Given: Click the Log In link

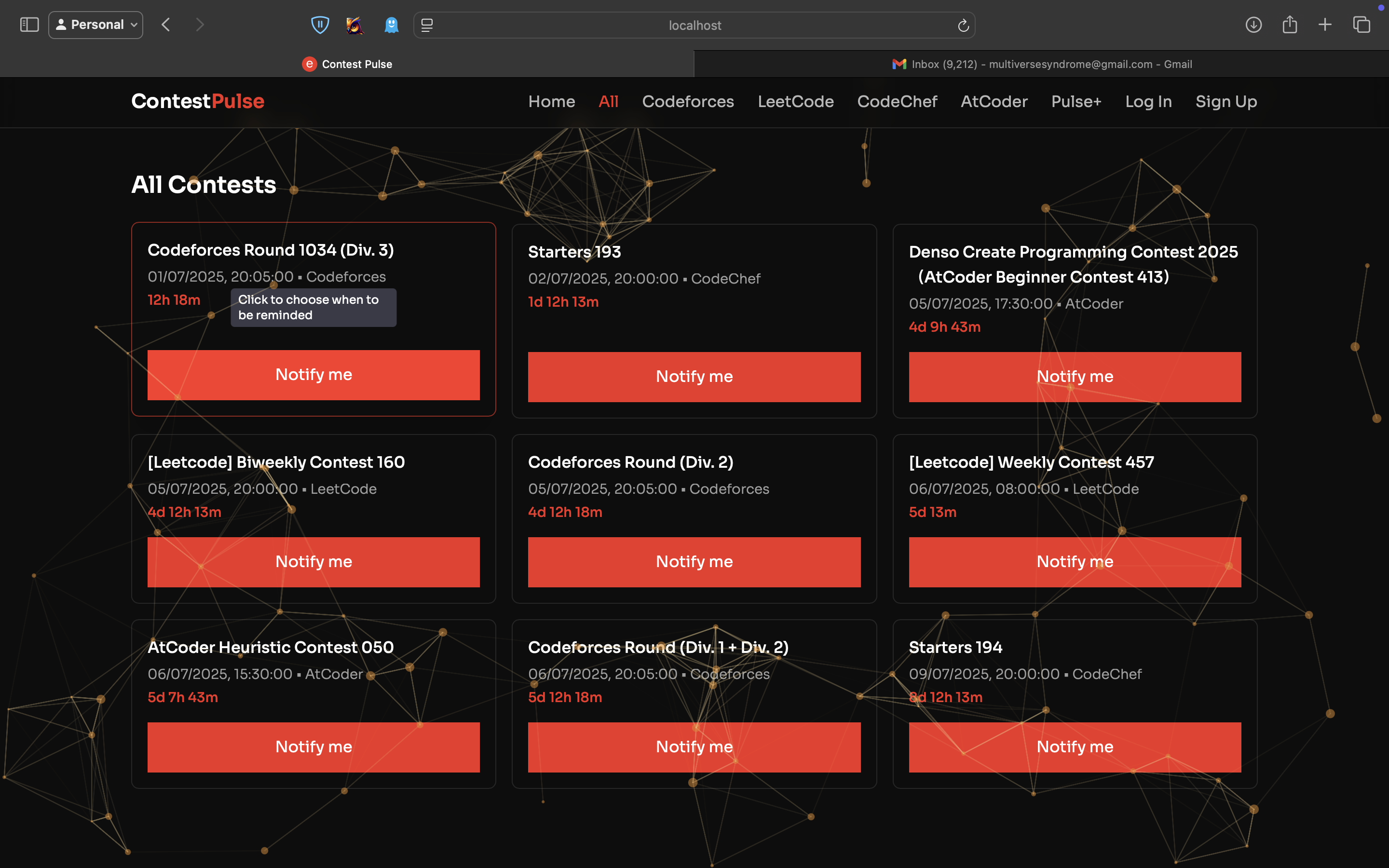Looking at the screenshot, I should 1148,102.
